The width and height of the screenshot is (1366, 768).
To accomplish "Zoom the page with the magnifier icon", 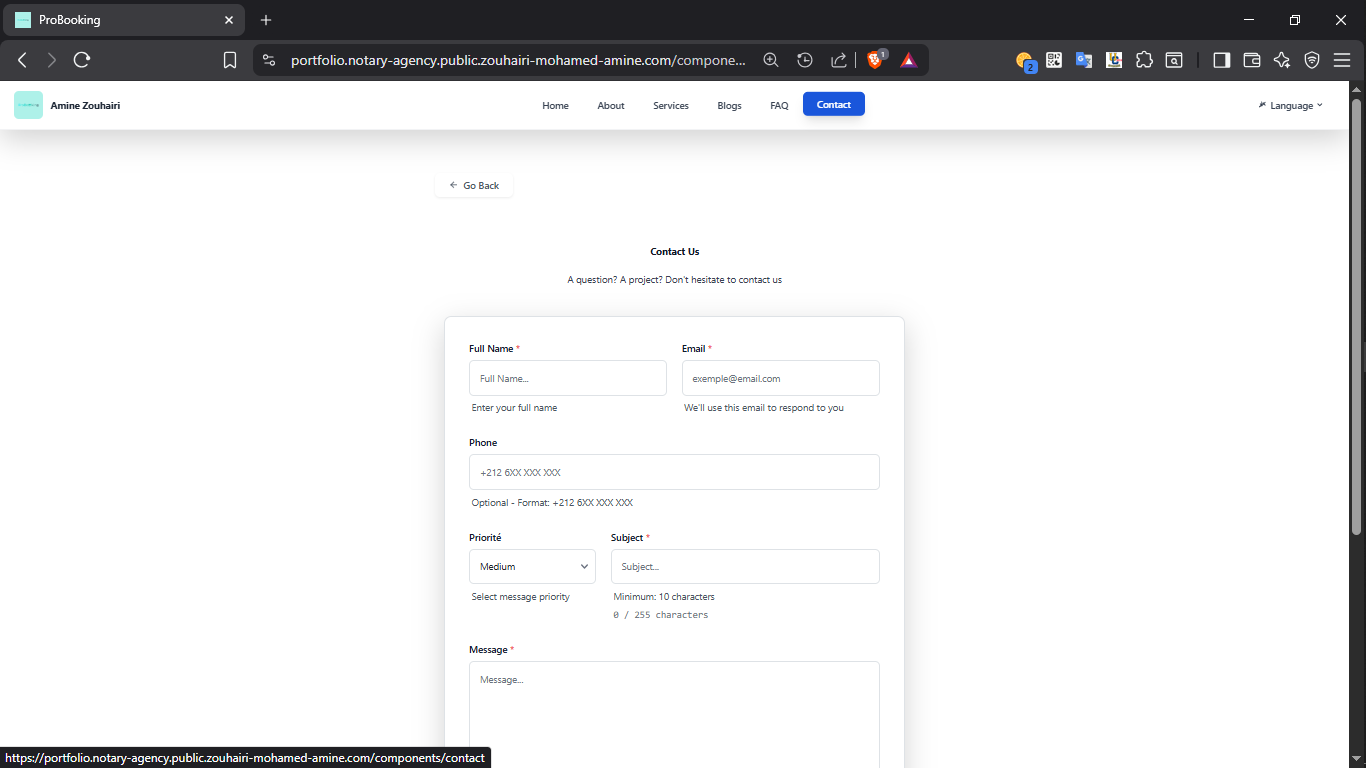I will pos(771,59).
